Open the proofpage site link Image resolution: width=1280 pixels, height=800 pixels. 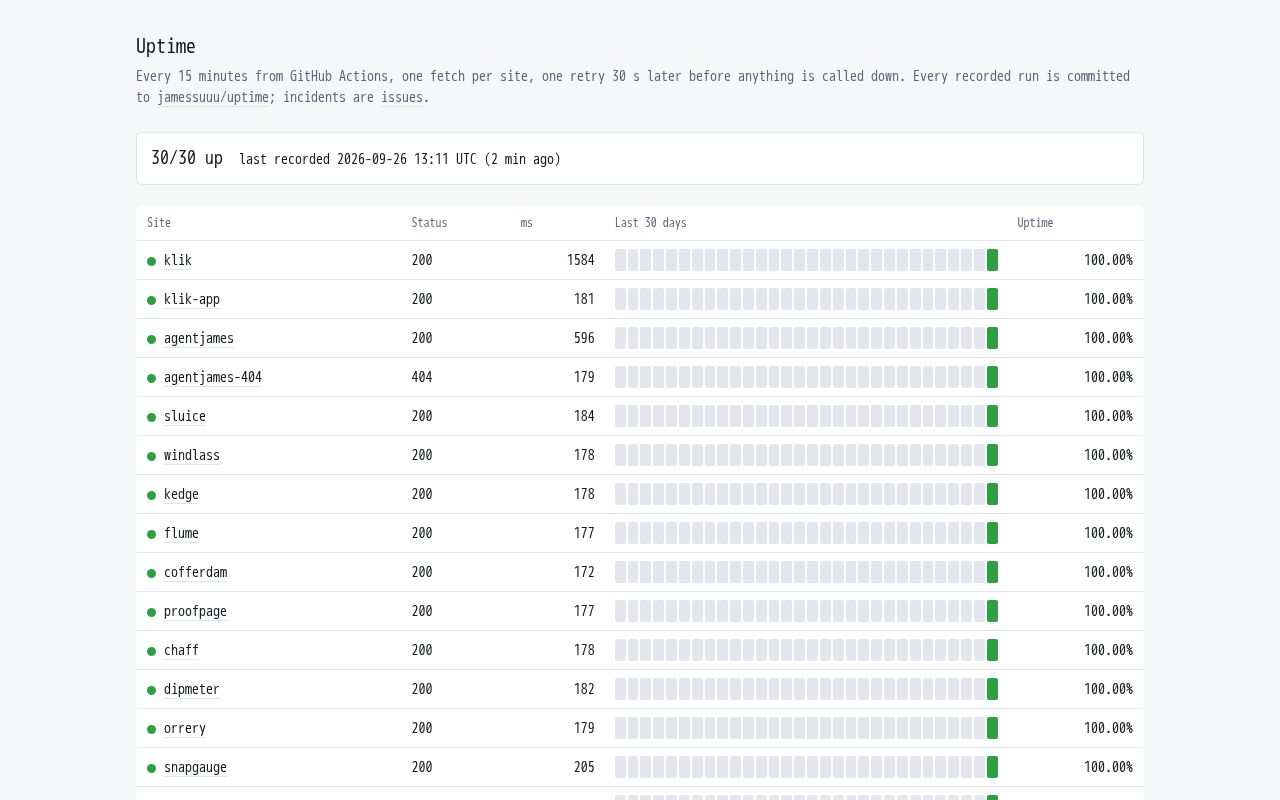tap(195, 611)
